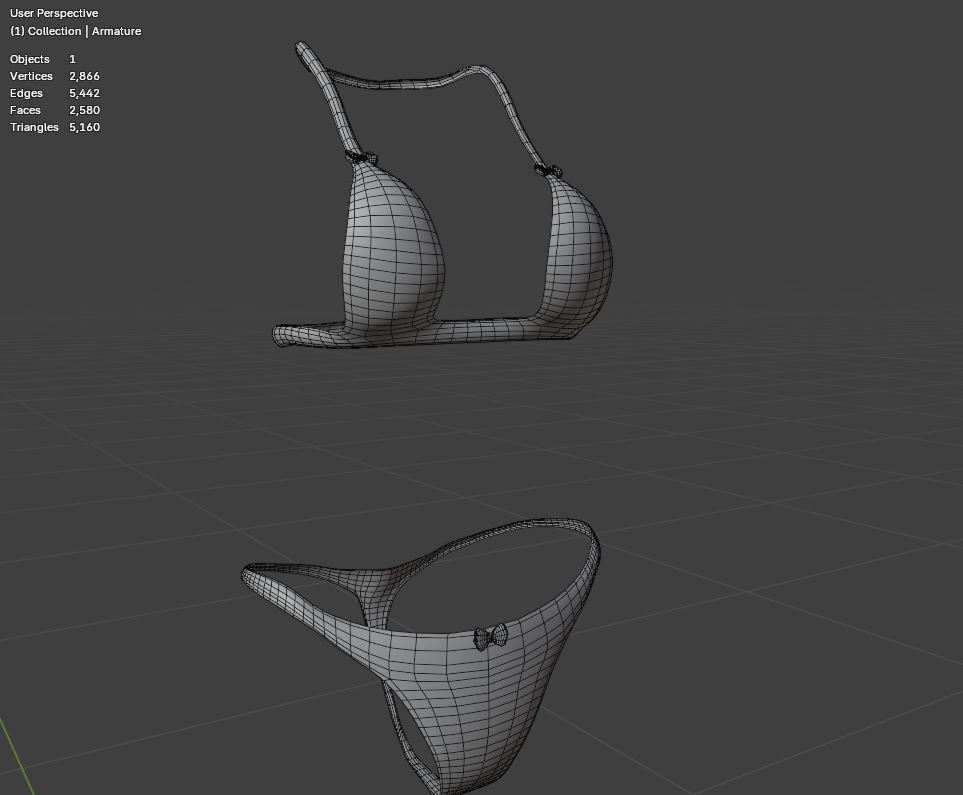Click the left end tip of the lower band
The image size is (963, 795).
pyautogui.click(x=283, y=337)
